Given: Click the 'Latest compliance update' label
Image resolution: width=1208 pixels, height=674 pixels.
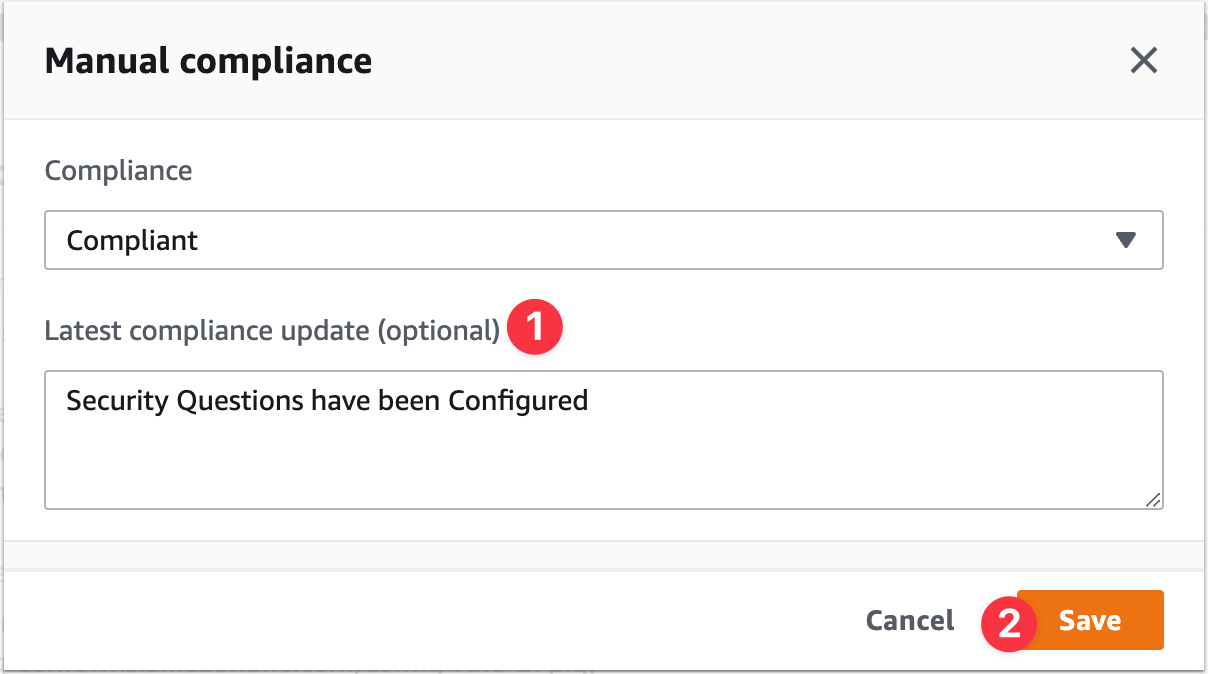Looking at the screenshot, I should (x=207, y=331).
